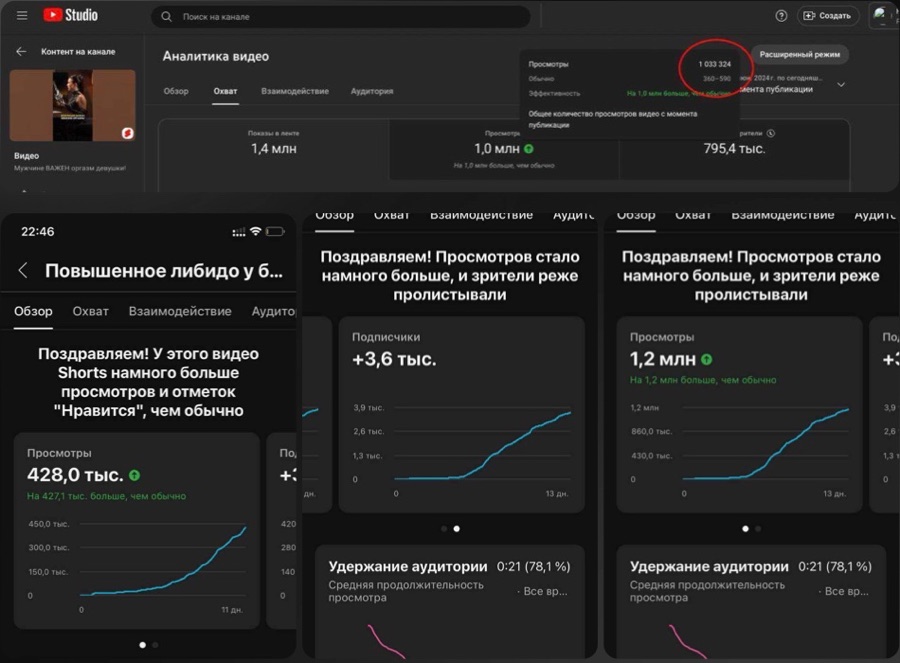Select second page dot under Просмотры 428,0 тыс. card
This screenshot has width=900, height=663.
(155, 645)
